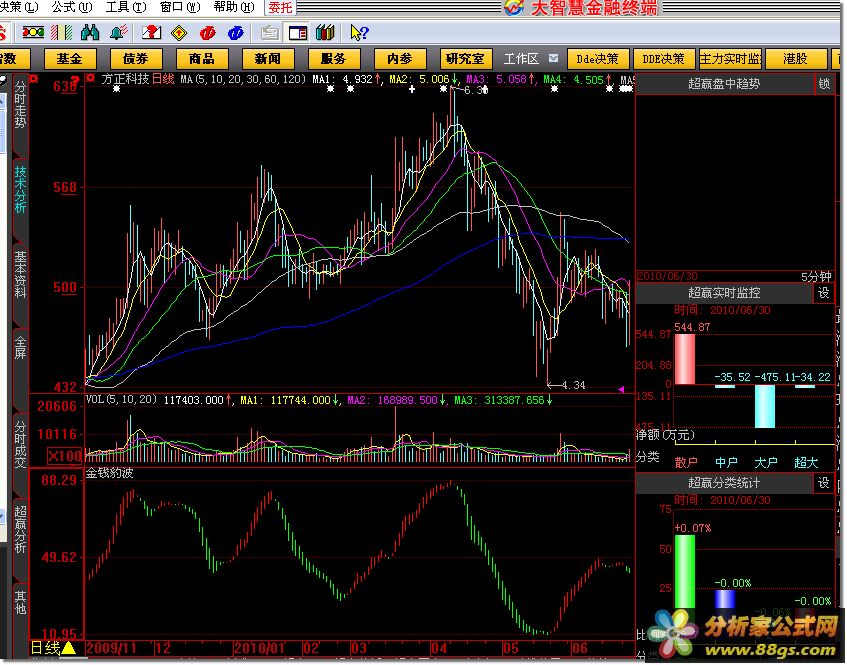
Task: Click the red question mark chart icon
Action: (151, 33)
